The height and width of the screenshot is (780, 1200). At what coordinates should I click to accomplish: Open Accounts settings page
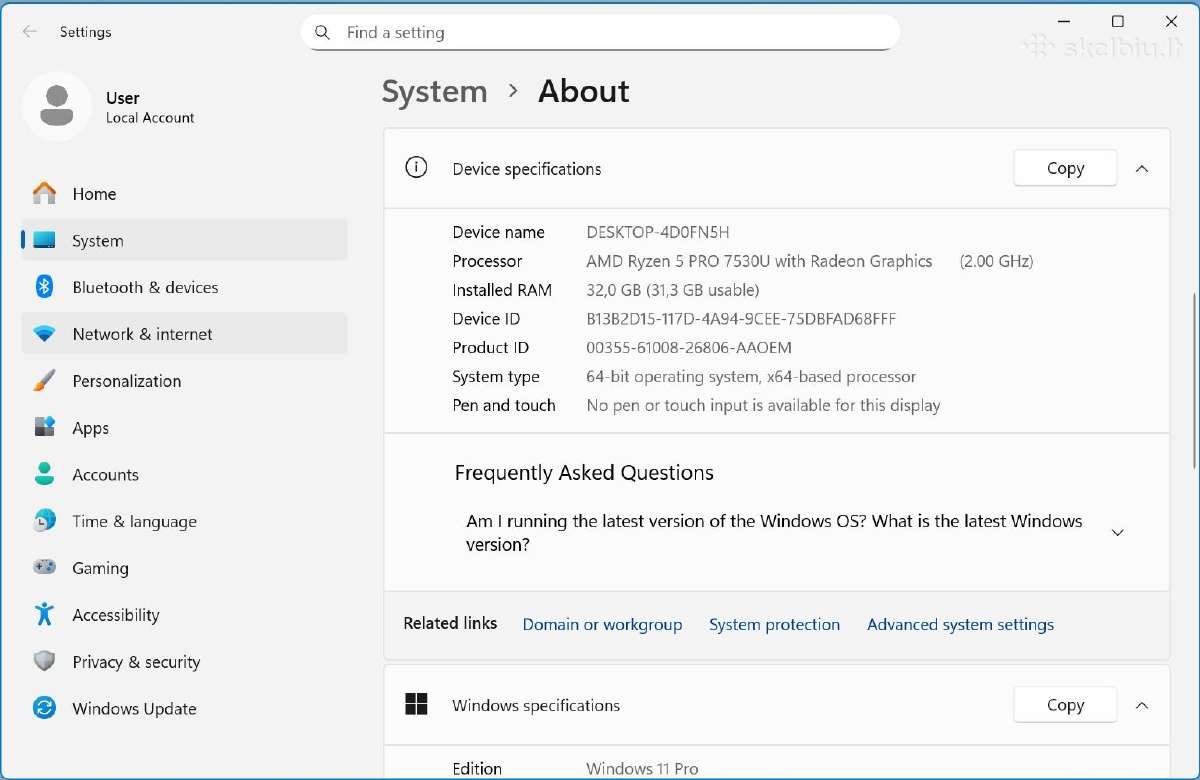(184, 474)
